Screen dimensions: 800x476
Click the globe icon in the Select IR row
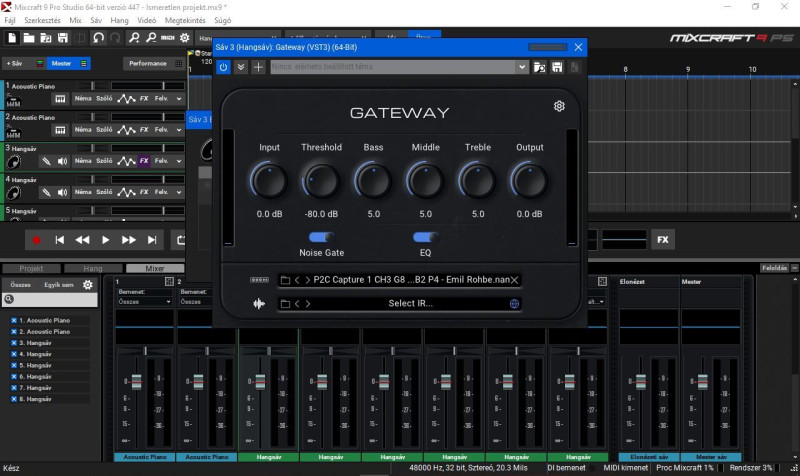(514, 304)
